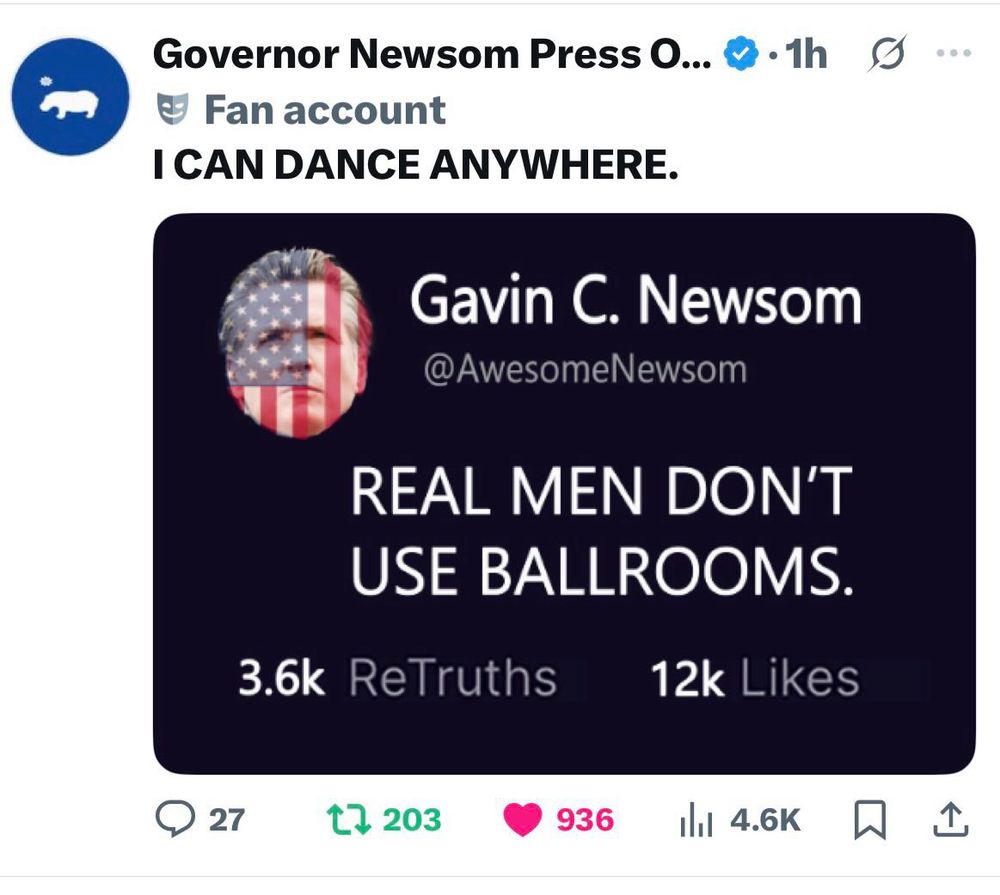This screenshot has height=895, width=1000.
Task: Toggle bookmark for this post
Action: pyautogui.click(x=870, y=820)
